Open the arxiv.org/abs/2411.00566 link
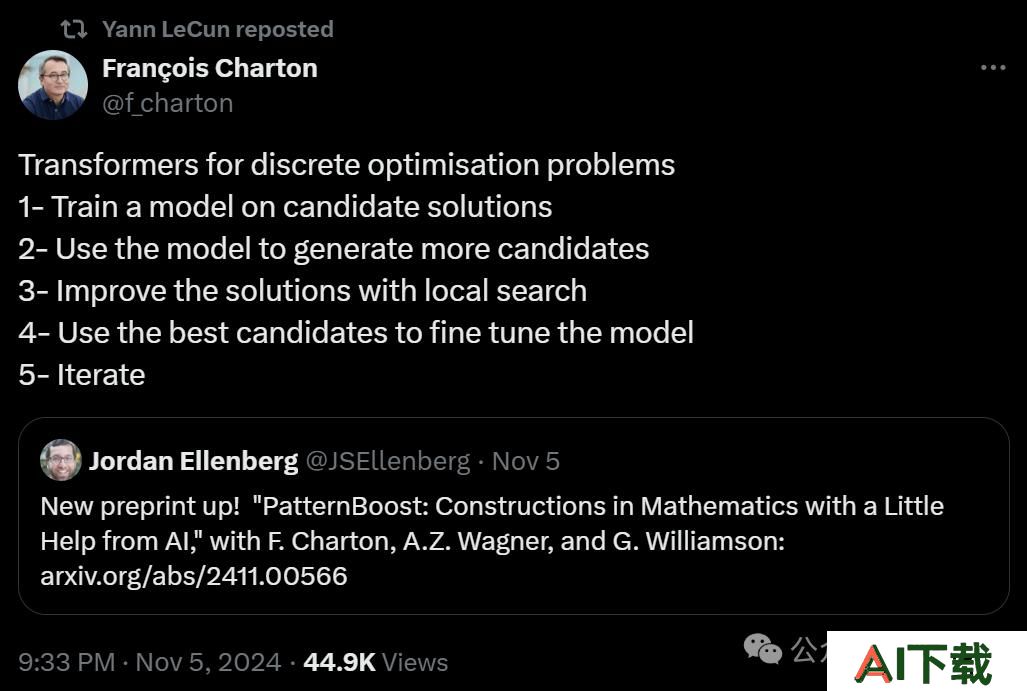The height and width of the screenshot is (691, 1027). (194, 576)
